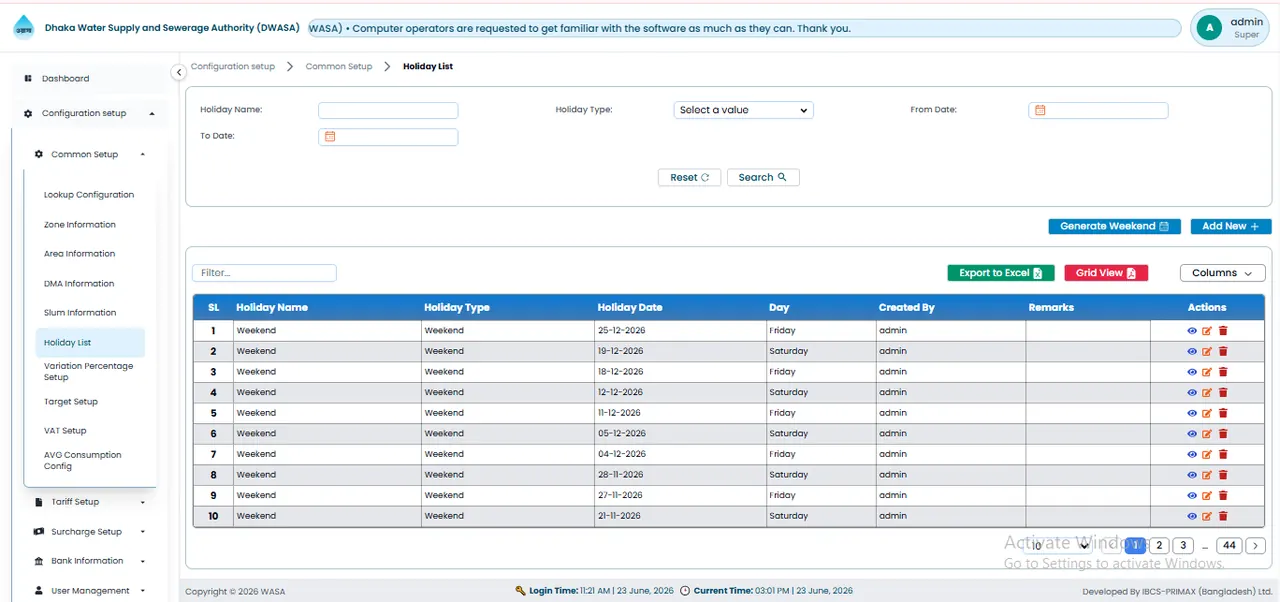Screen dimensions: 1280x602
Task: Delete the holiday dated 19-12-2026
Action: pyautogui.click(x=1223, y=351)
